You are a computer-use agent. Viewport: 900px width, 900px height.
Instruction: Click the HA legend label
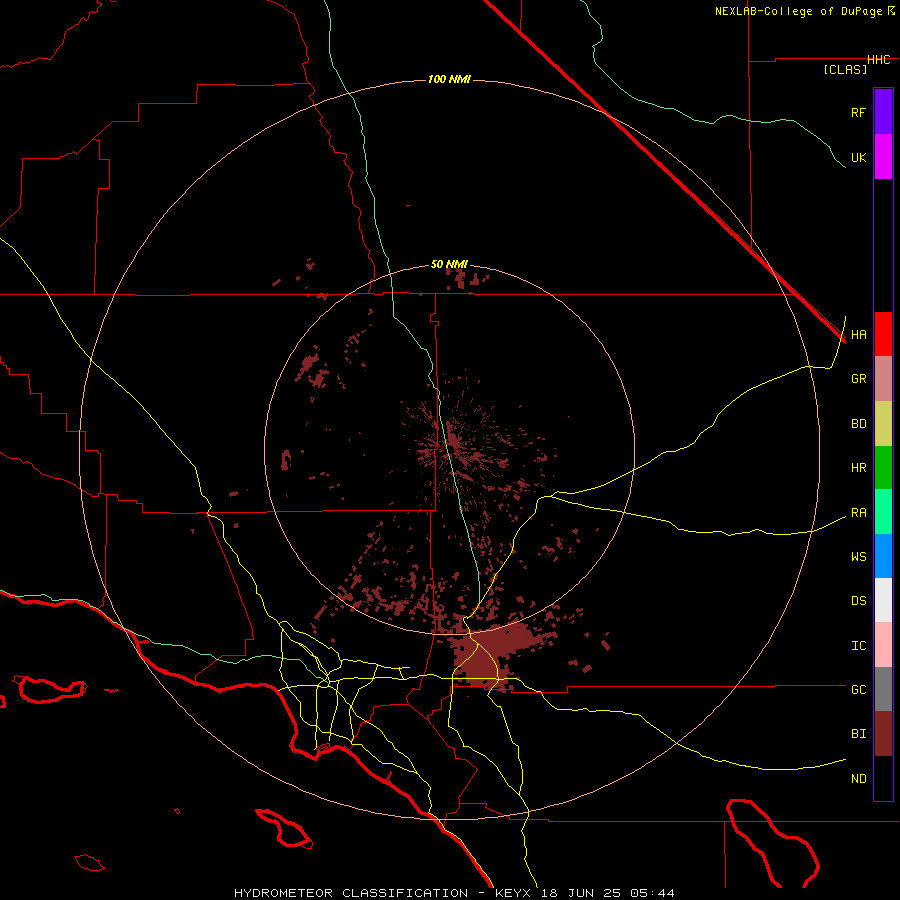tap(858, 335)
